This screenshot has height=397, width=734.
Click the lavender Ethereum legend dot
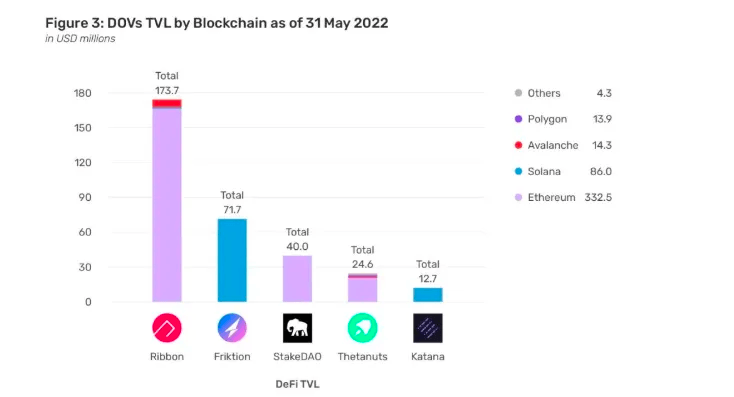click(518, 198)
